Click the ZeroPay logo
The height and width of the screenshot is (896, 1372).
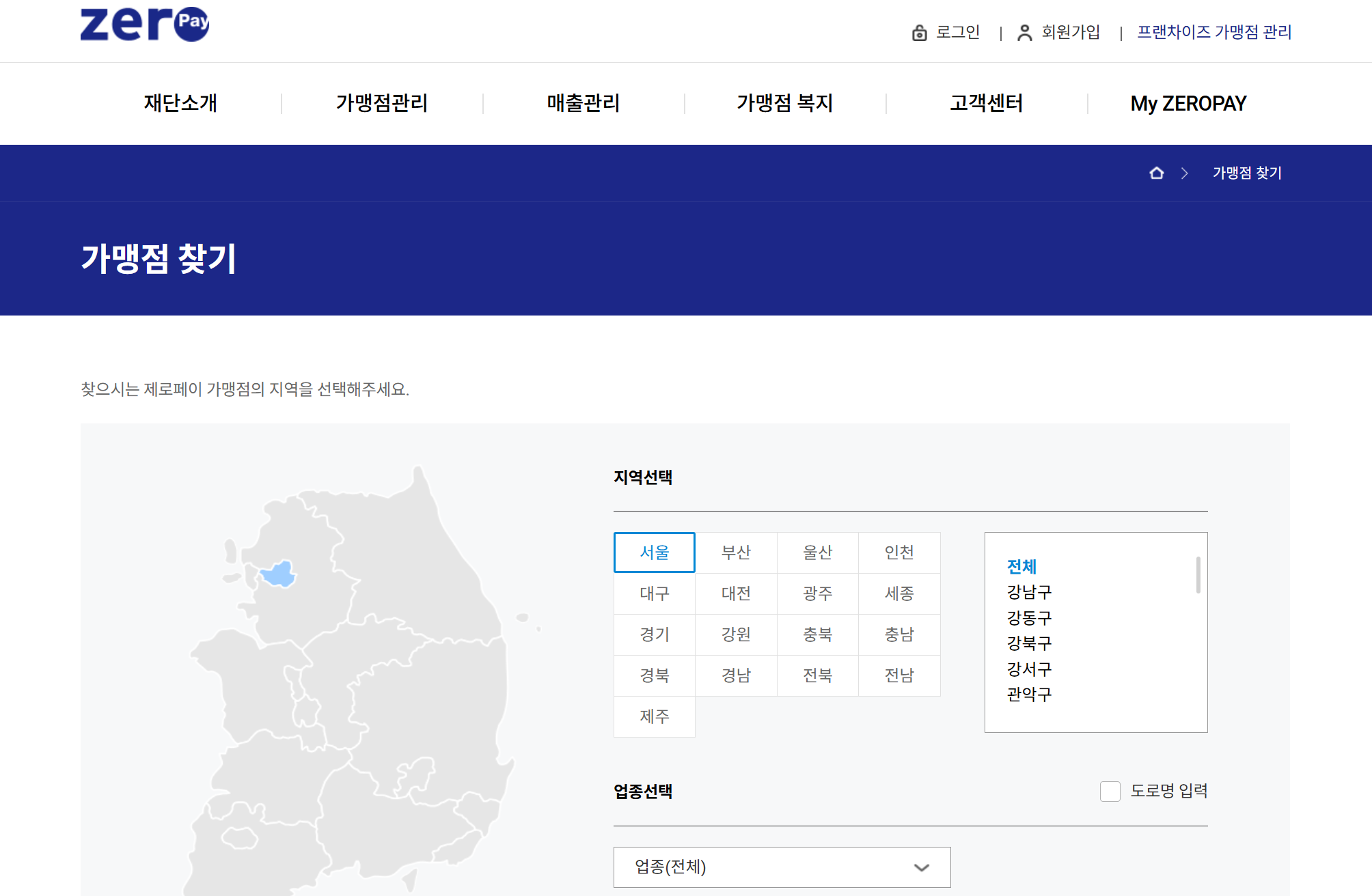[145, 24]
